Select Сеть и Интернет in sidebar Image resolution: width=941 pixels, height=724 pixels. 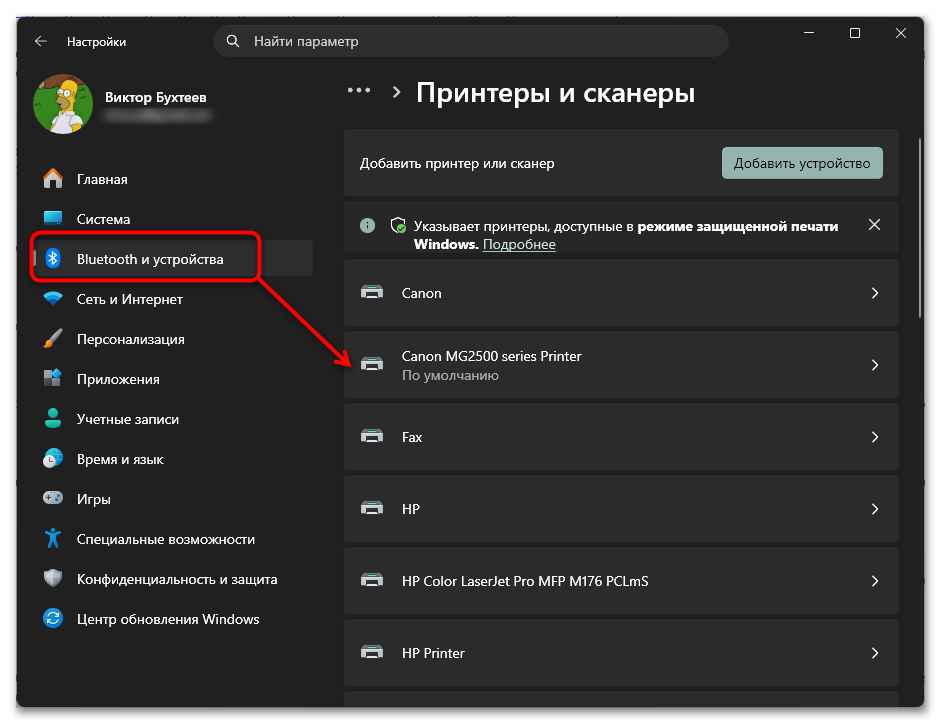pyautogui.click(x=173, y=298)
